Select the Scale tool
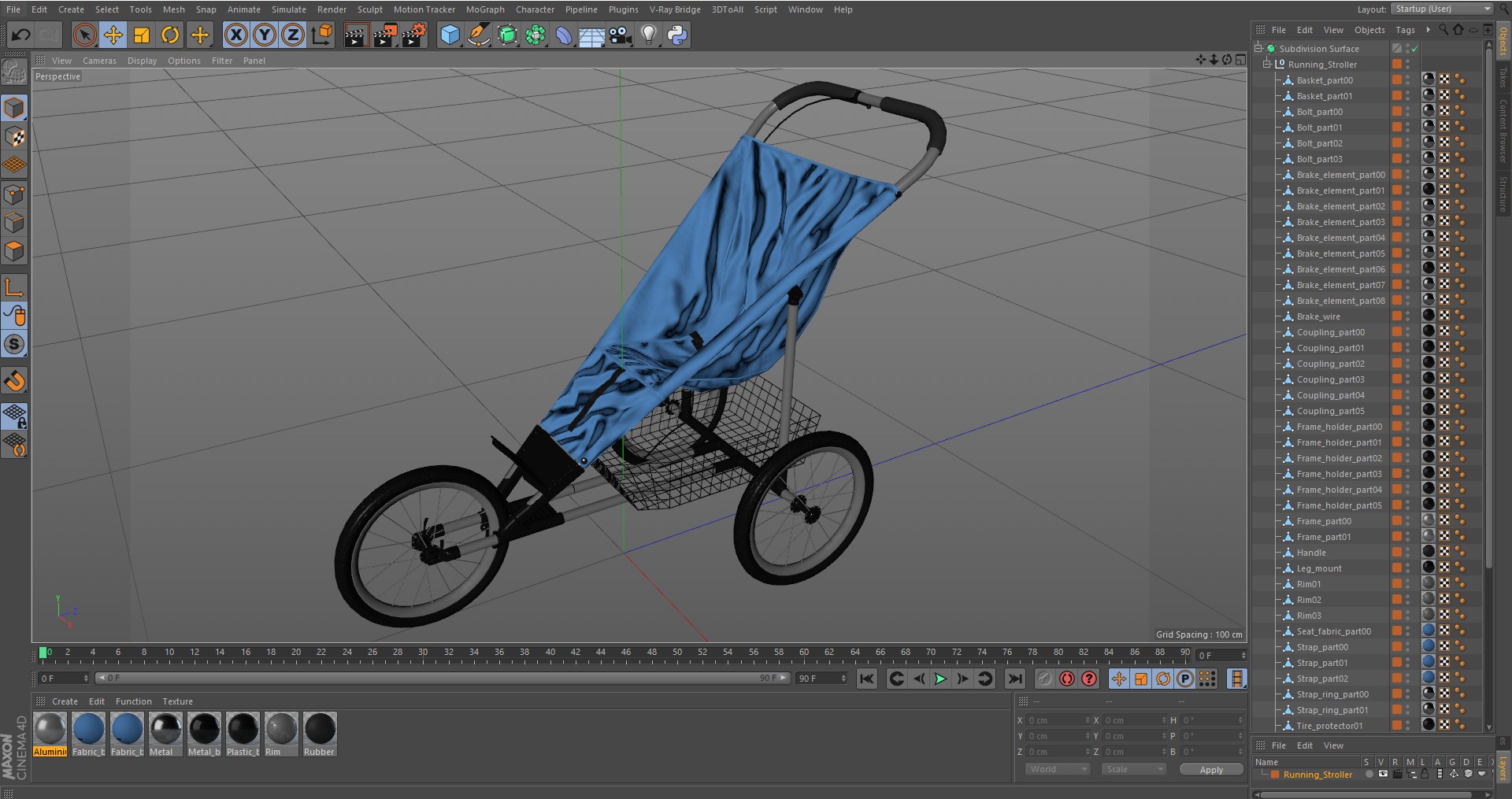 click(x=142, y=35)
